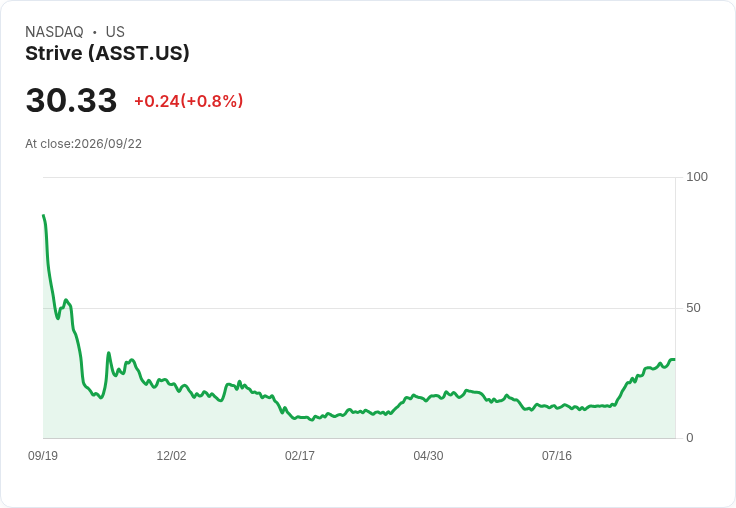Click the 30.33 current price
Image resolution: width=736 pixels, height=508 pixels.
pyautogui.click(x=71, y=100)
